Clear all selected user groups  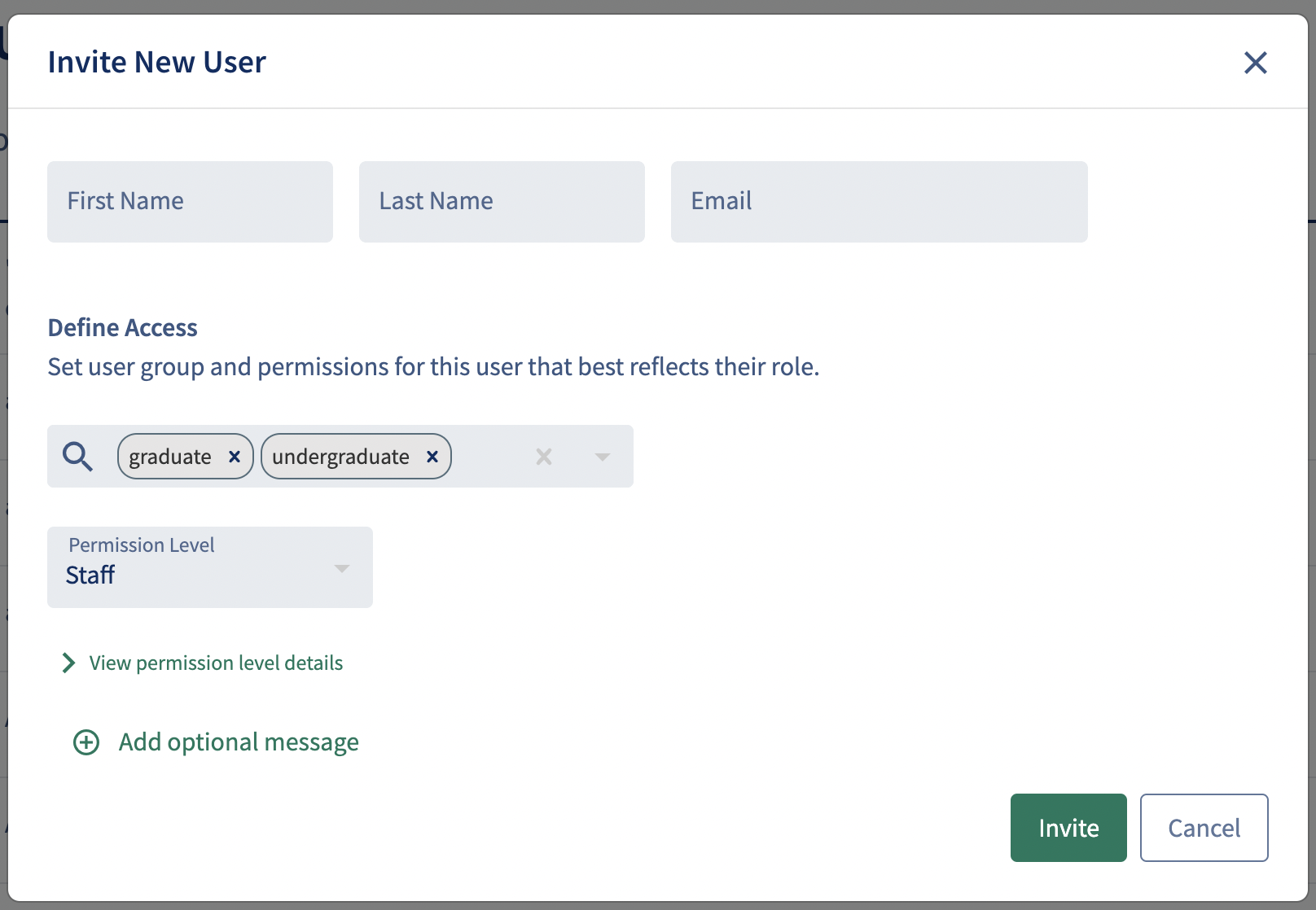coord(544,457)
